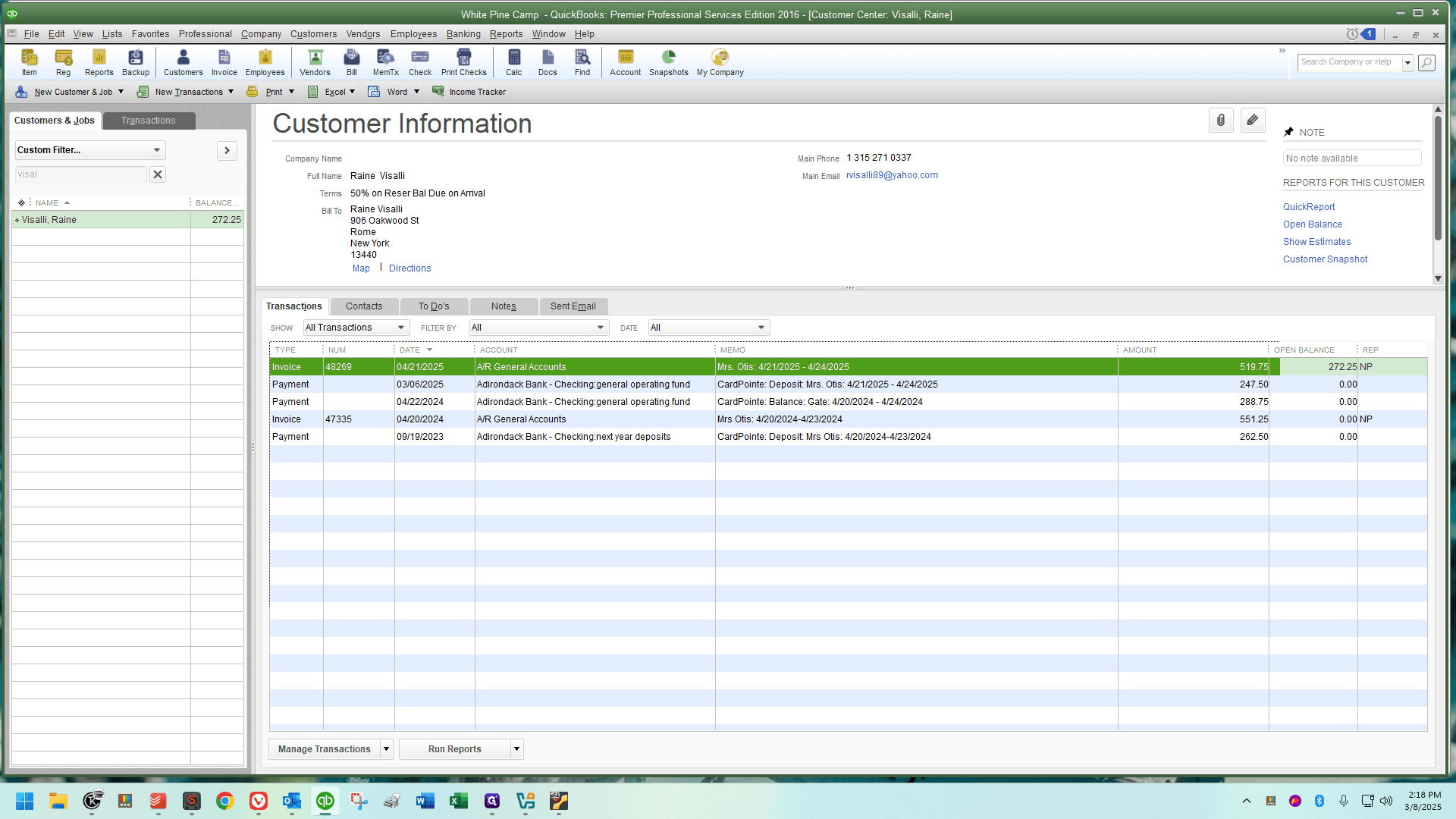This screenshot has width=1456, height=819.
Task: Open the Find toolbar icon
Action: [x=582, y=62]
